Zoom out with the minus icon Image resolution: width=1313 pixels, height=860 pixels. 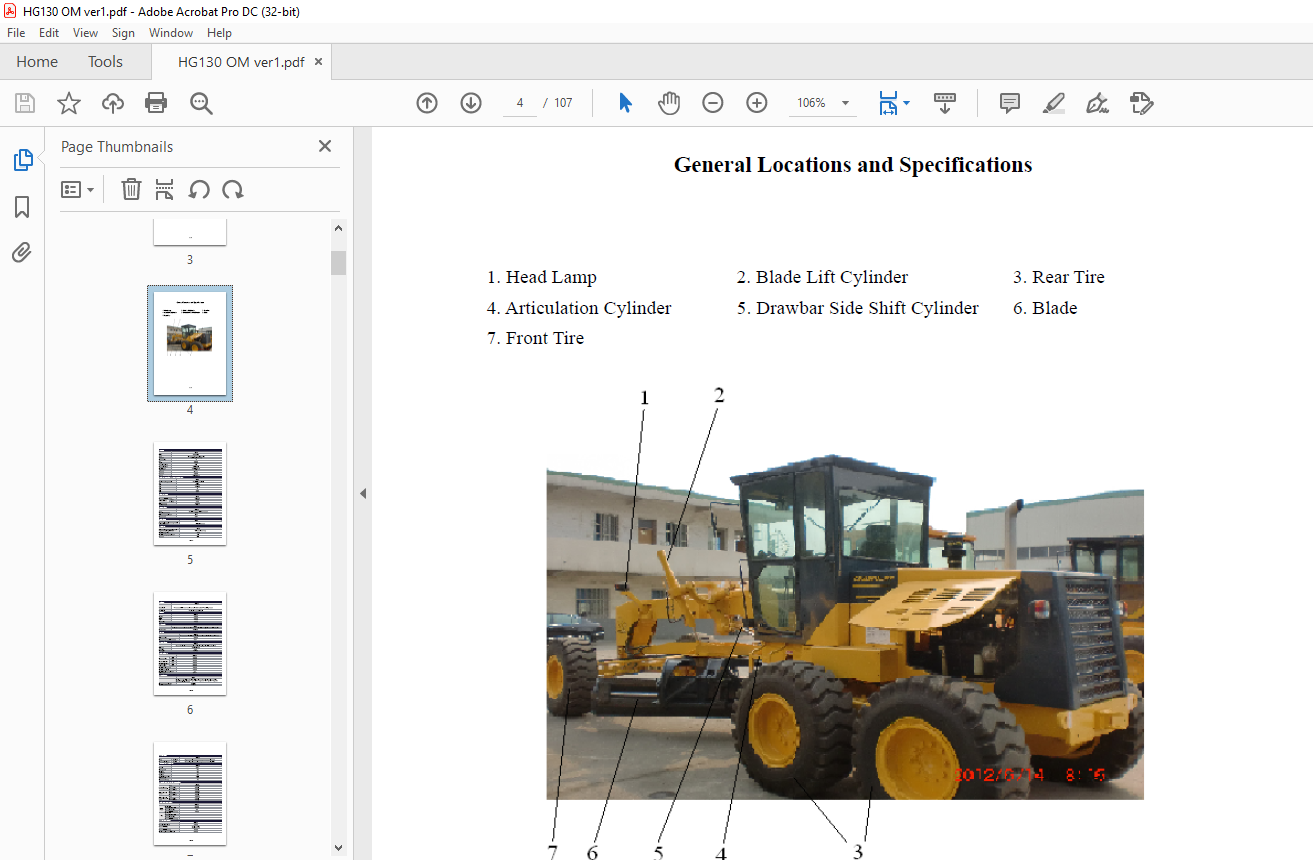(x=713, y=103)
